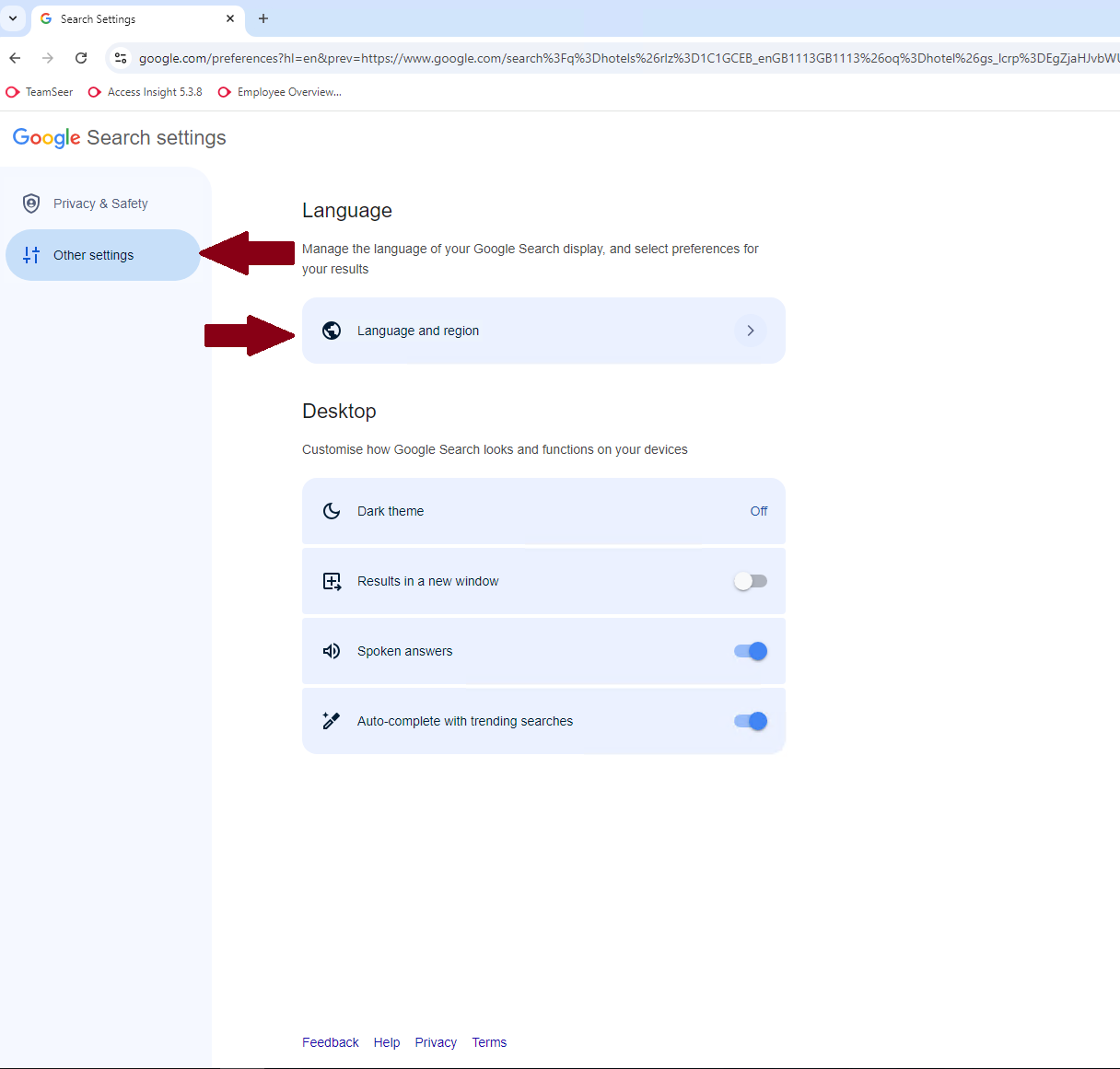The image size is (1120, 1069).
Task: Toggle Results in a new window switch
Action: click(x=751, y=581)
